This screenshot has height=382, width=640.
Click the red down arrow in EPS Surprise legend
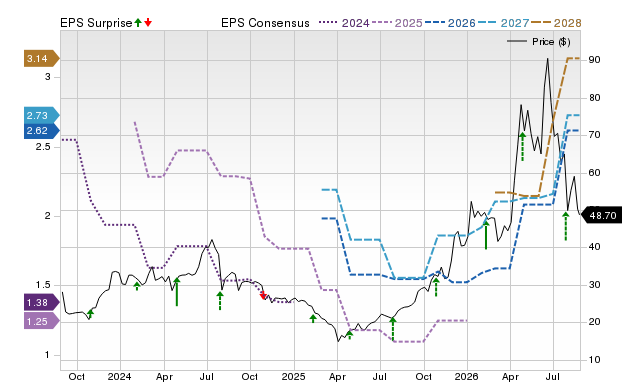[x=148, y=23]
